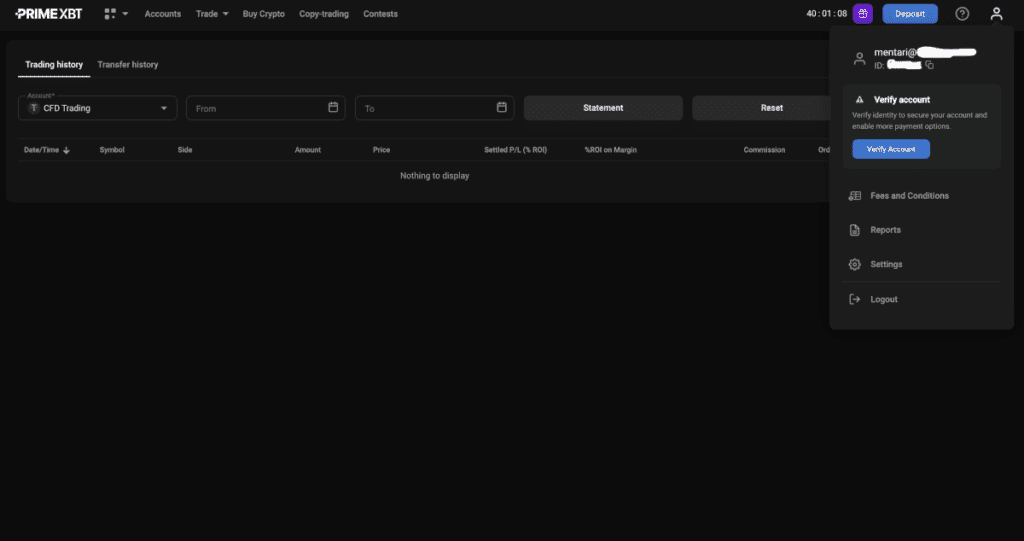This screenshot has width=1024, height=541.
Task: Click the Statement button
Action: [603, 108]
